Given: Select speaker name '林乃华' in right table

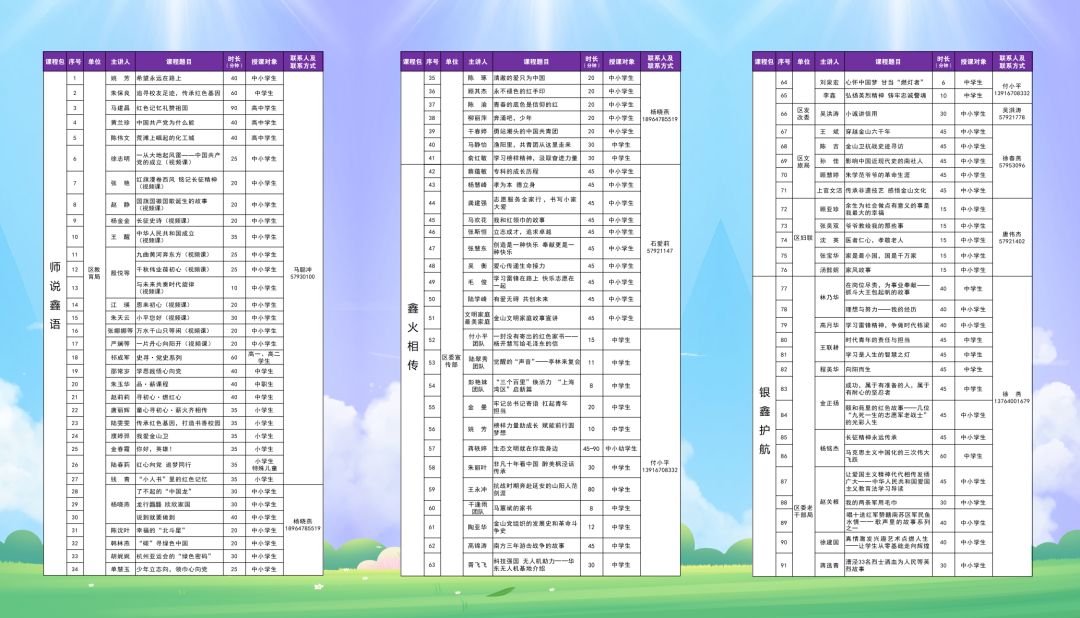Looking at the screenshot, I should 829,298.
